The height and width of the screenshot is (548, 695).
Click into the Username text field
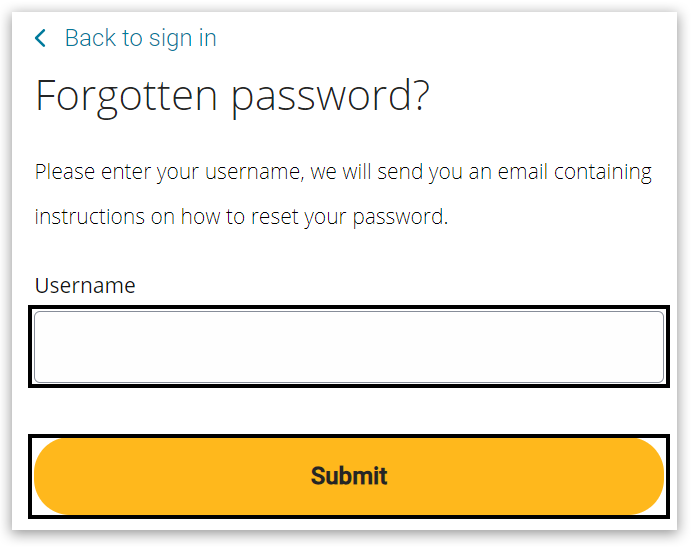click(349, 347)
